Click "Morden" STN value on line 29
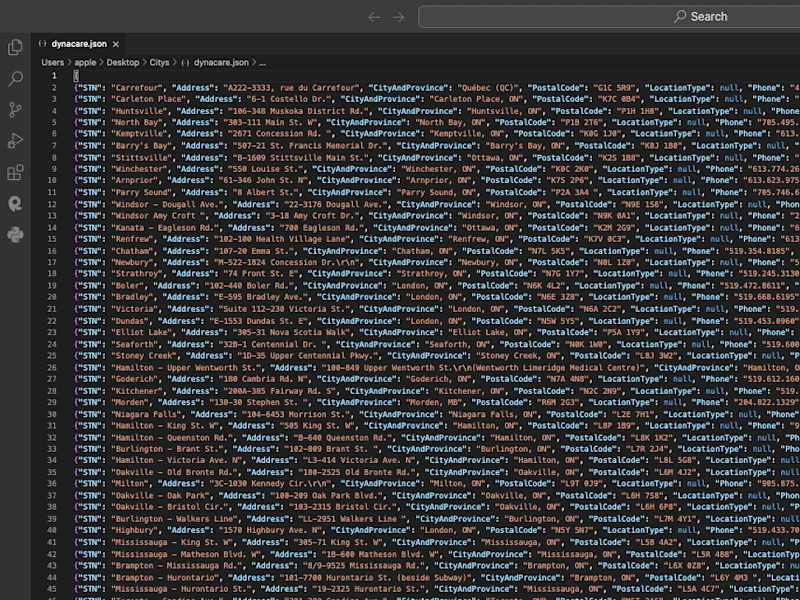The width and height of the screenshot is (800, 600). pyautogui.click(x=130, y=403)
